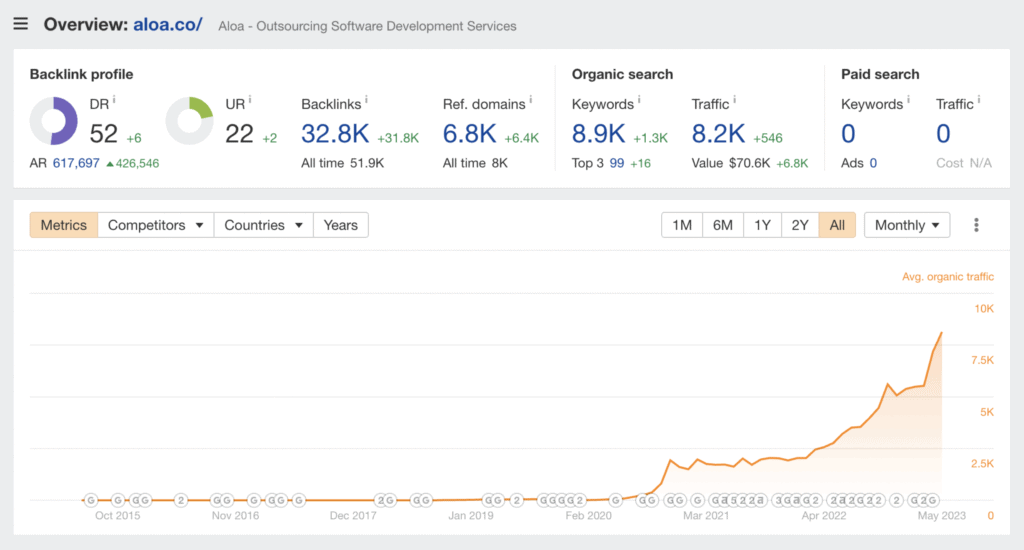Click the Mar 2021 axis label
1024x550 pixels.
tap(706, 515)
